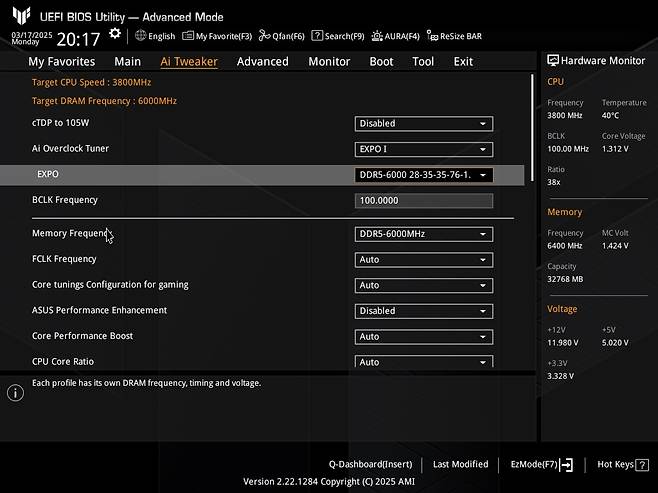Open the Tool tab
Viewport: 658px width, 493px height.
pos(423,62)
